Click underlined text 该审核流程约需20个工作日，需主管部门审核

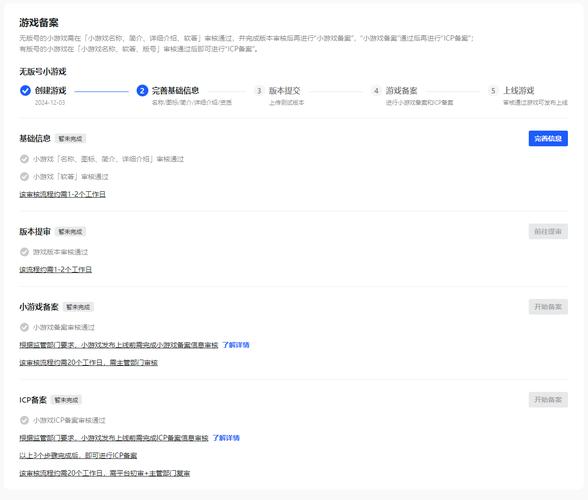click(88, 362)
